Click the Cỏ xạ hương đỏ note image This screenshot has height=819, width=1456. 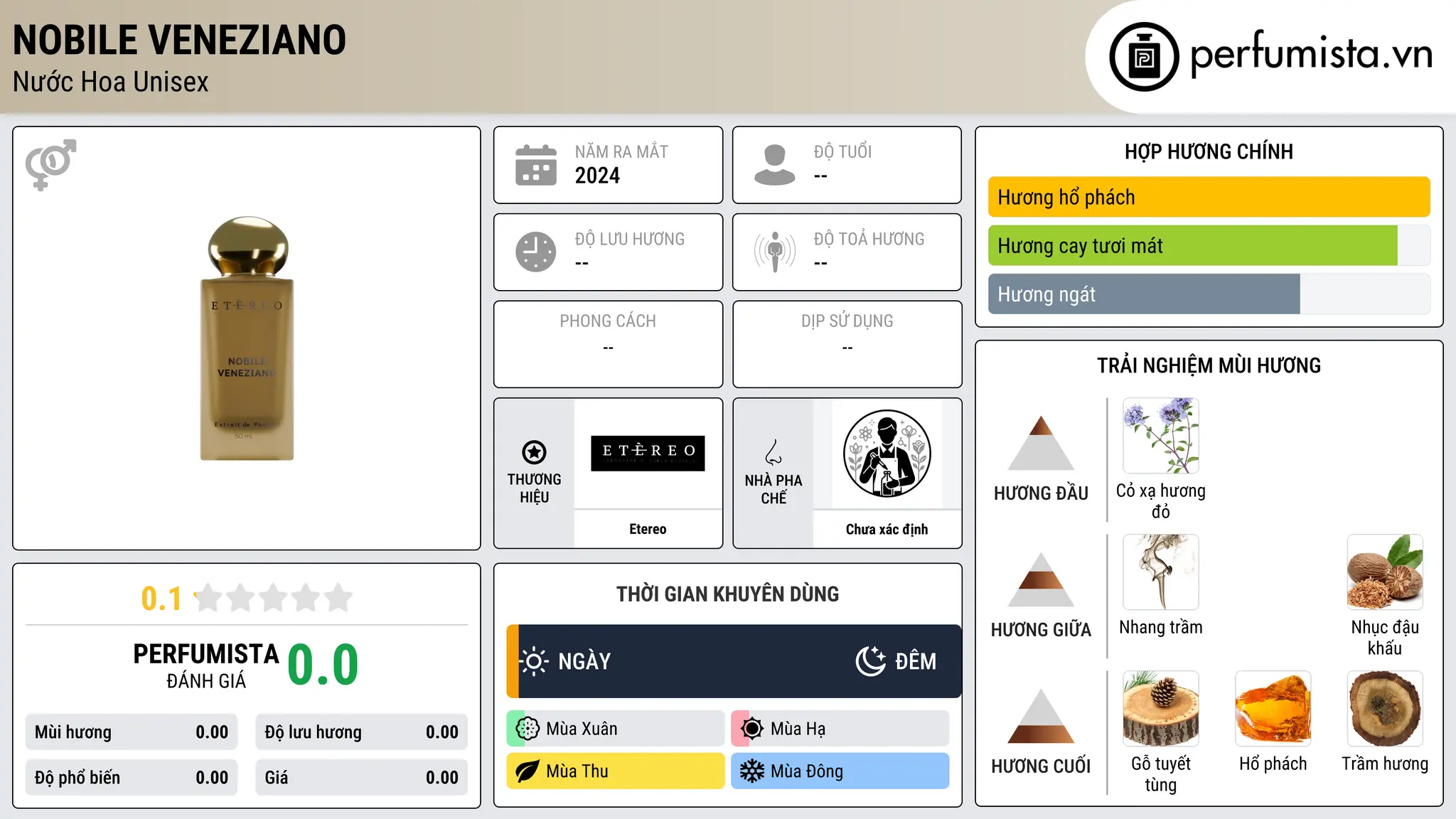[x=1161, y=436]
